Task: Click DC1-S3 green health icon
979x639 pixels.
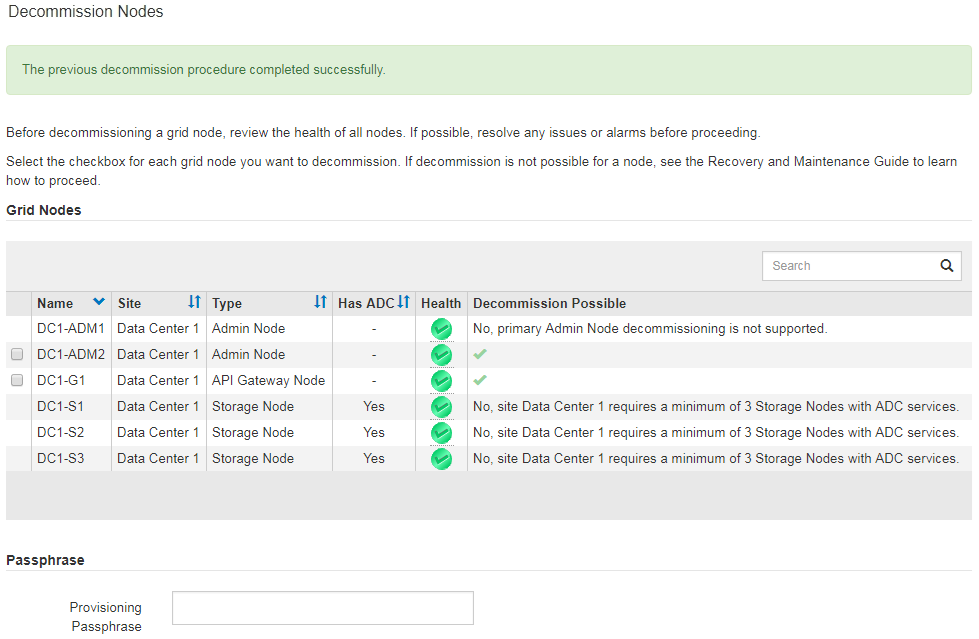Action: click(x=441, y=459)
